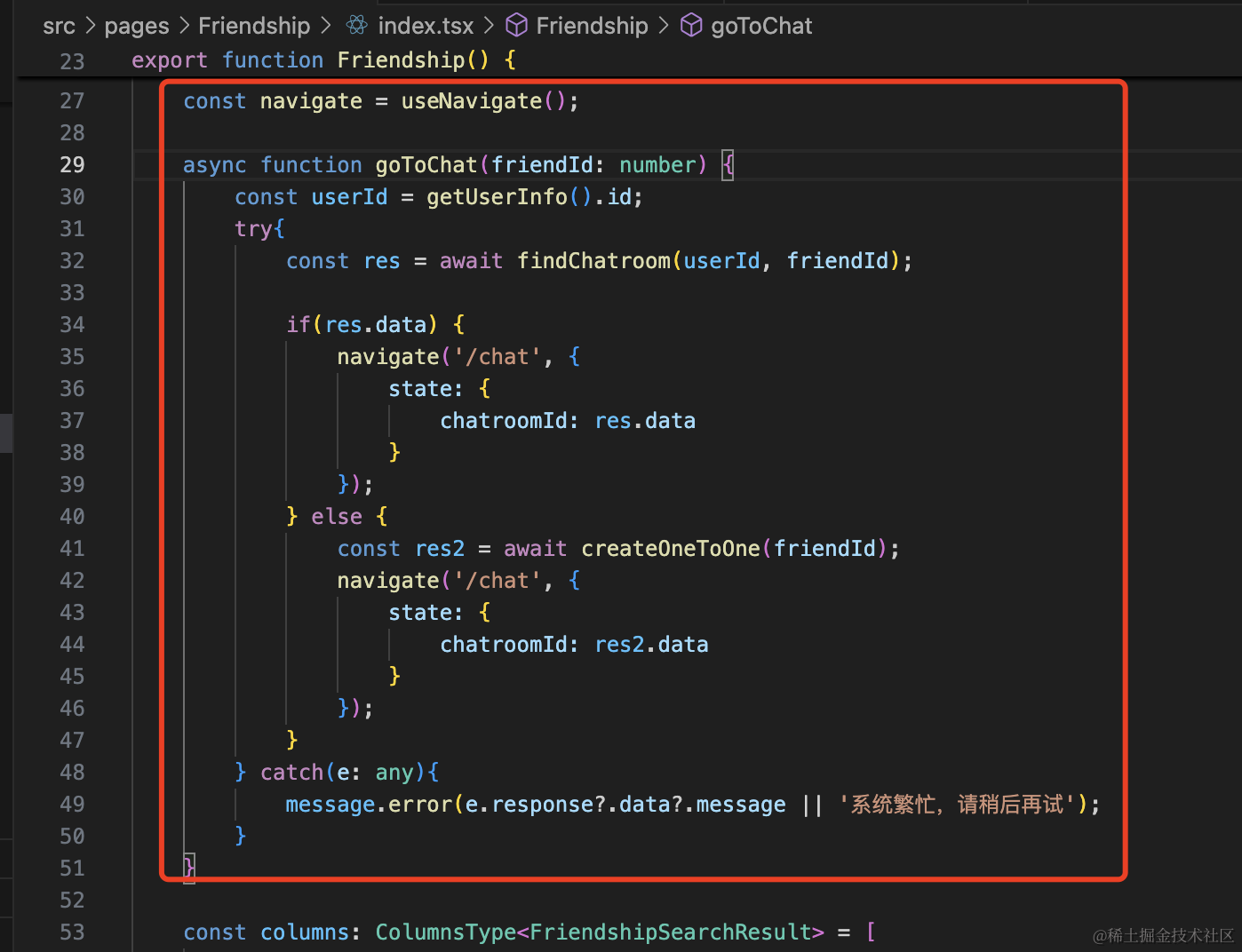The image size is (1242, 952).
Task: Click opening brace at end of line 29
Action: tap(728, 165)
